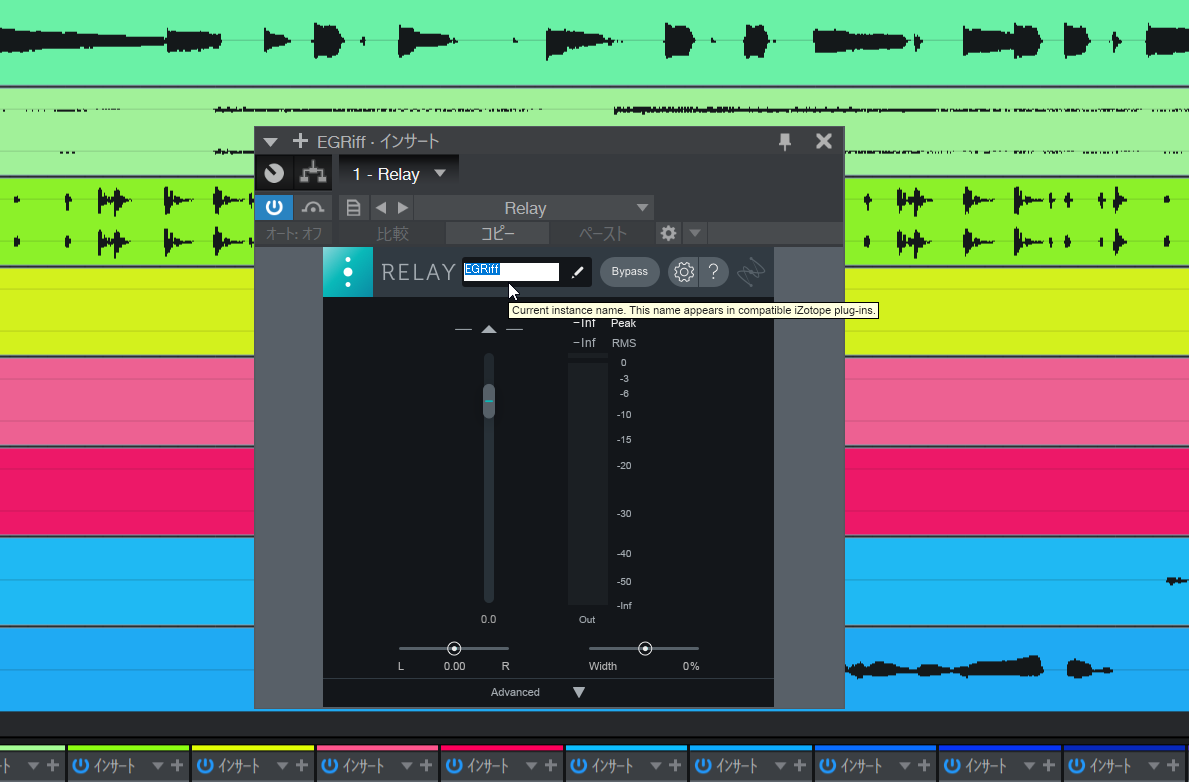Add insert with plus on pink strip

426,765
